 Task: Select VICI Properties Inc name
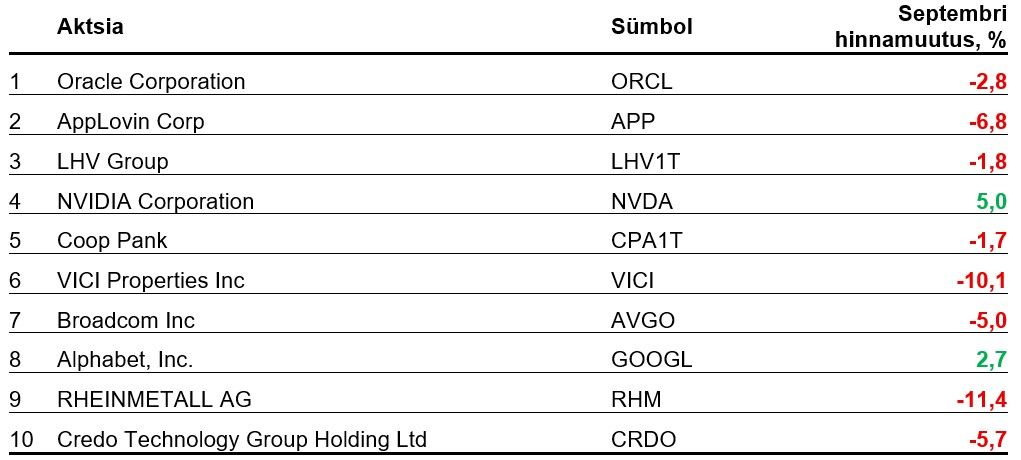[x=151, y=280]
